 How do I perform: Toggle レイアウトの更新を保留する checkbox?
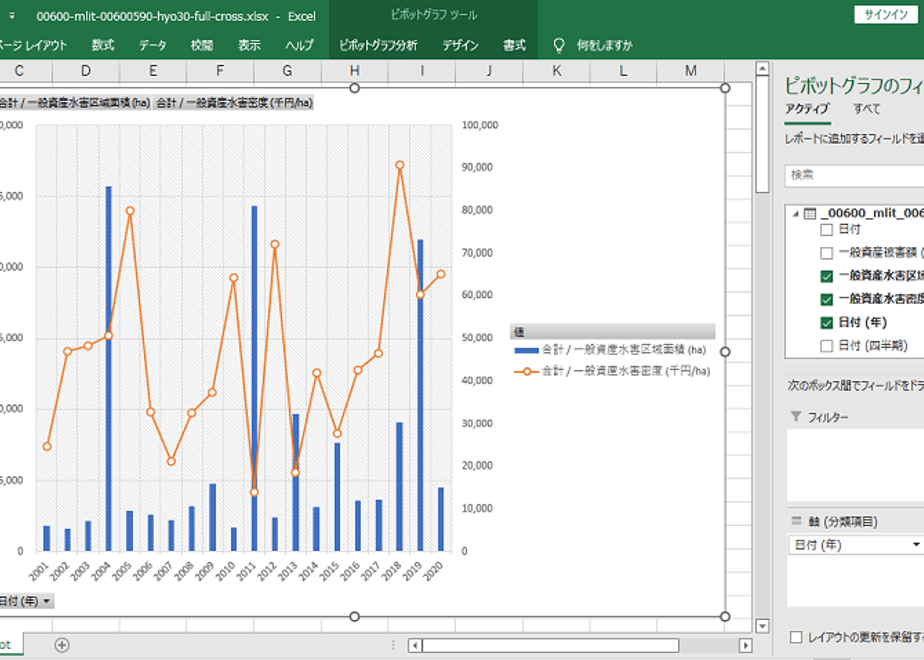pyautogui.click(x=796, y=637)
